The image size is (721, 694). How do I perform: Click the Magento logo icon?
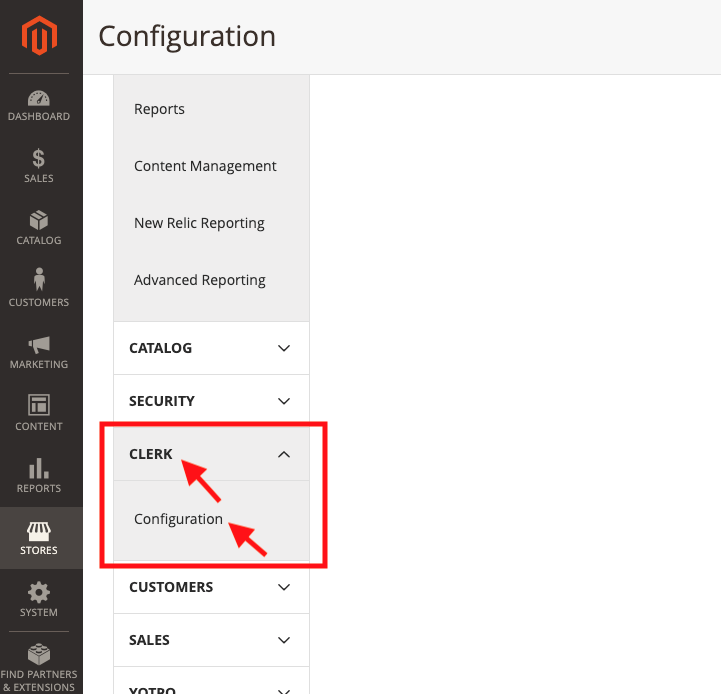[40, 37]
